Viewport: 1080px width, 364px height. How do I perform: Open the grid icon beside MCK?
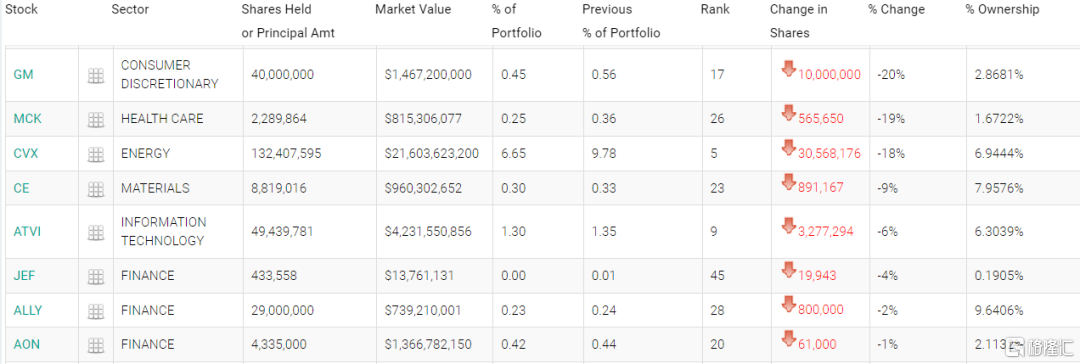pos(96,120)
